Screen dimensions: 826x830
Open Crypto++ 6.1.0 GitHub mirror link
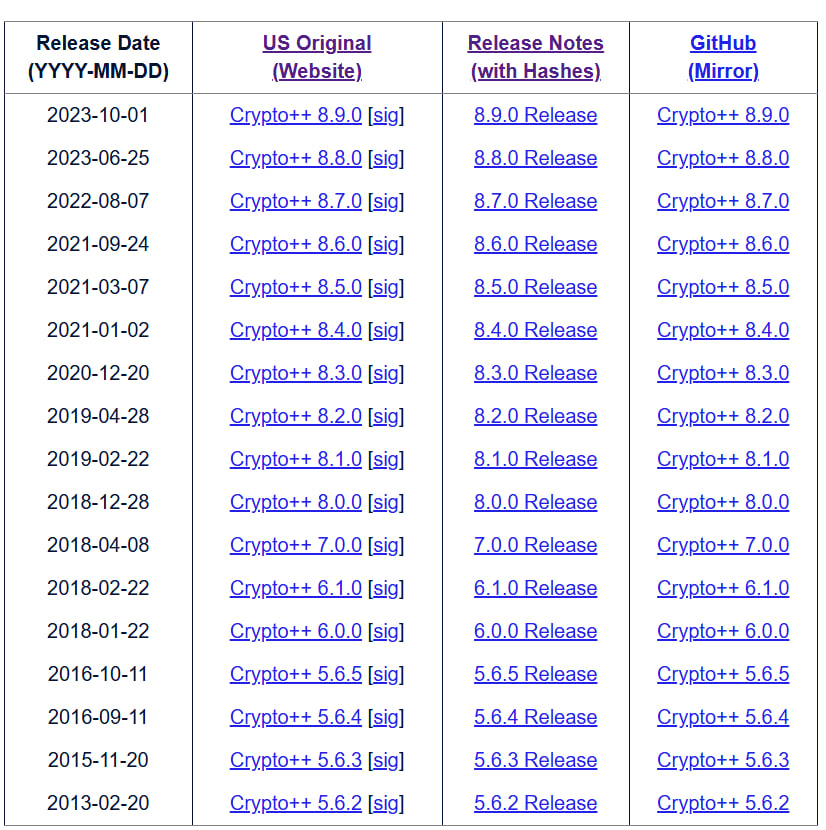722,588
